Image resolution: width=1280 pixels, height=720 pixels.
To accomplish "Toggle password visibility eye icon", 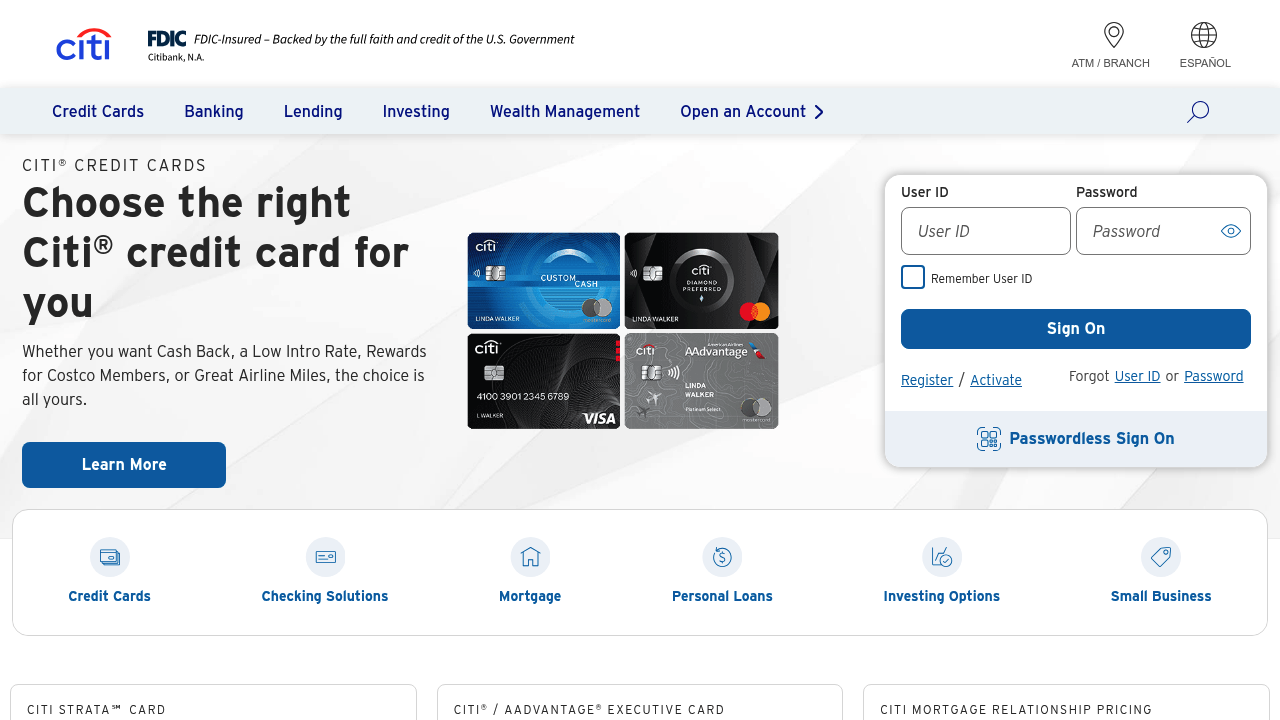I will [x=1230, y=231].
